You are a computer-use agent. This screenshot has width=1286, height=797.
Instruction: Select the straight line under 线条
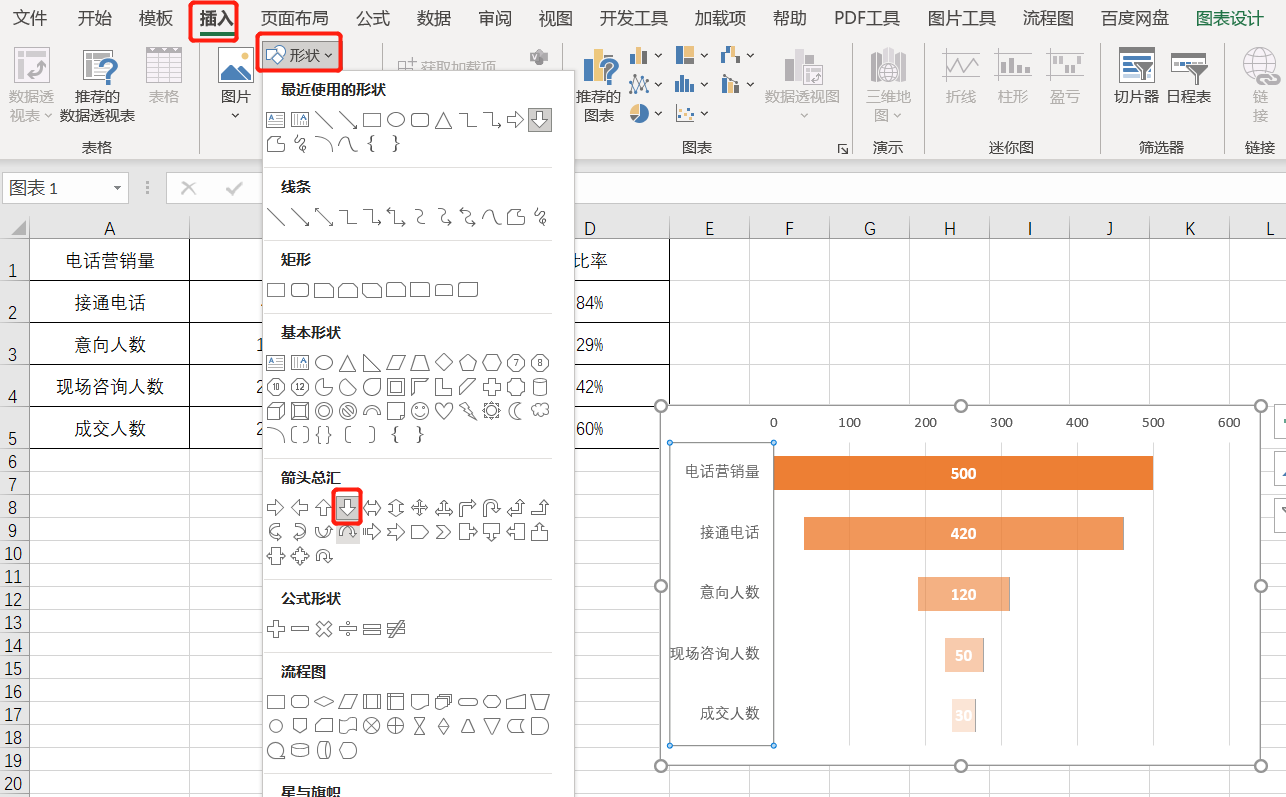click(x=276, y=216)
